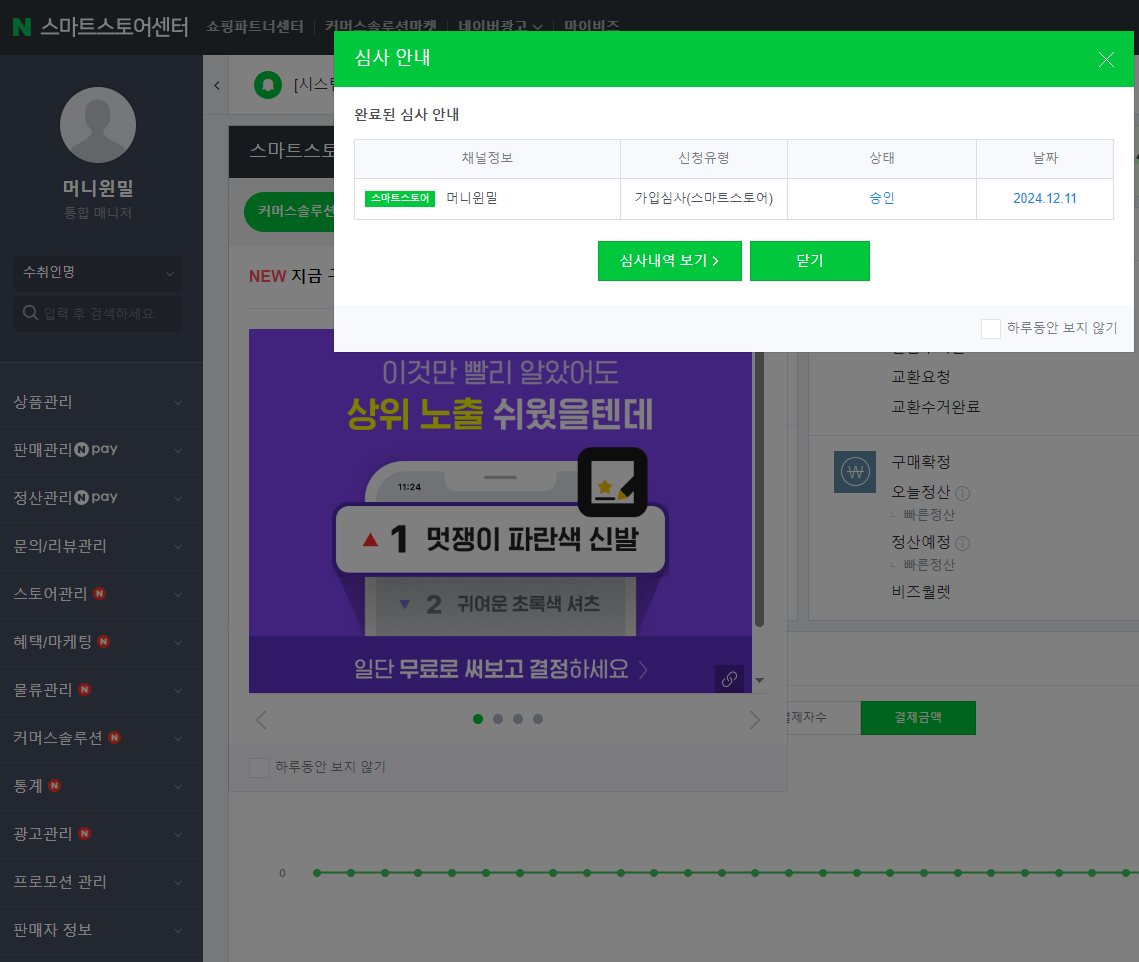
Task: Click the 스마트스토어센터 title link
Action: coord(114,27)
